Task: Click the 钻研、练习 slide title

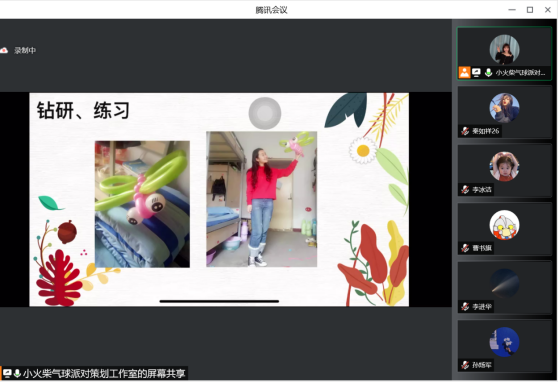Action: point(83,110)
